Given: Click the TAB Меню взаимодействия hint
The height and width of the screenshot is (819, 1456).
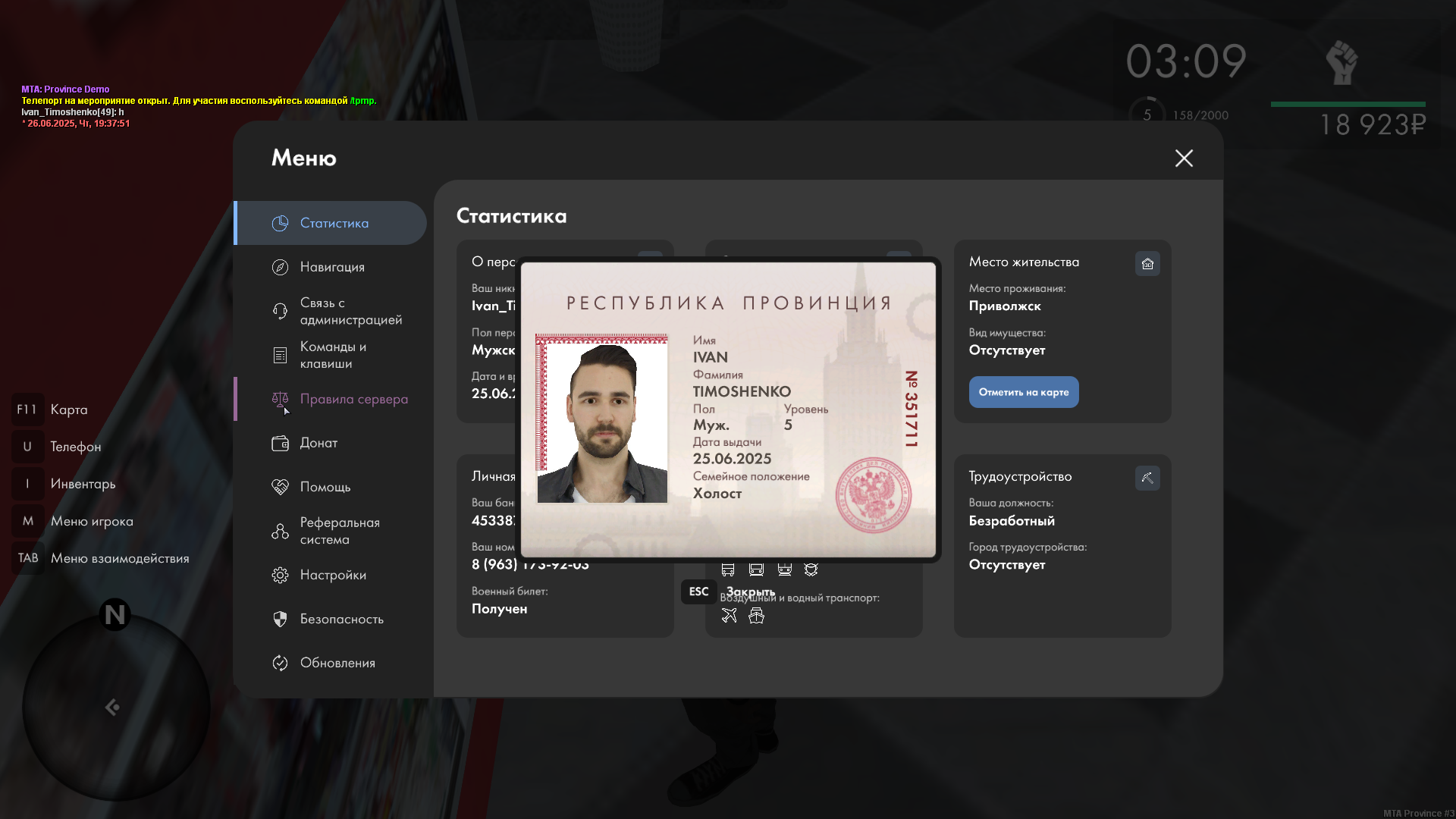Looking at the screenshot, I should coord(101,558).
